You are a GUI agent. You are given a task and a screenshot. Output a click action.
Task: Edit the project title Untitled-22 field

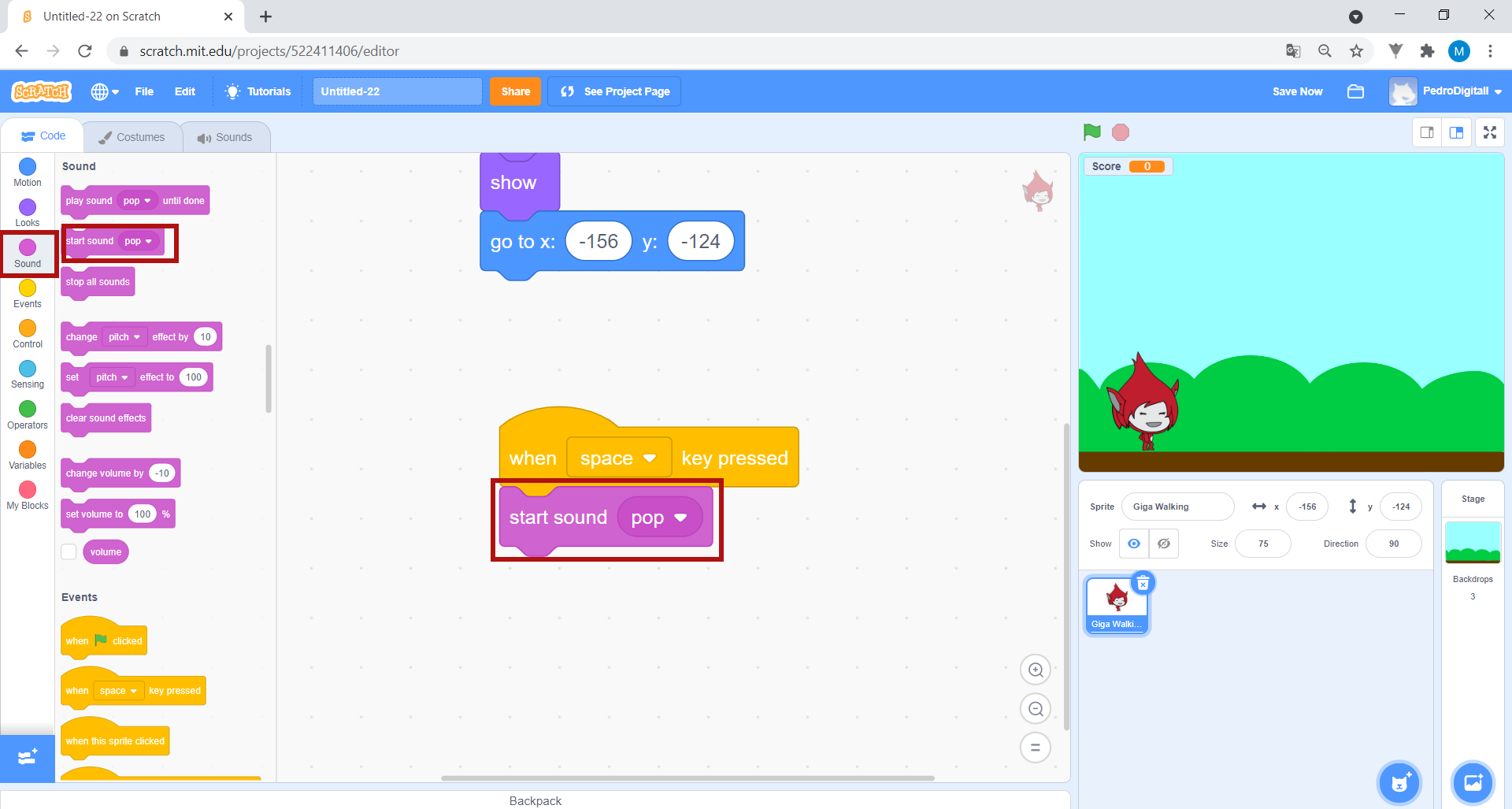click(x=397, y=91)
